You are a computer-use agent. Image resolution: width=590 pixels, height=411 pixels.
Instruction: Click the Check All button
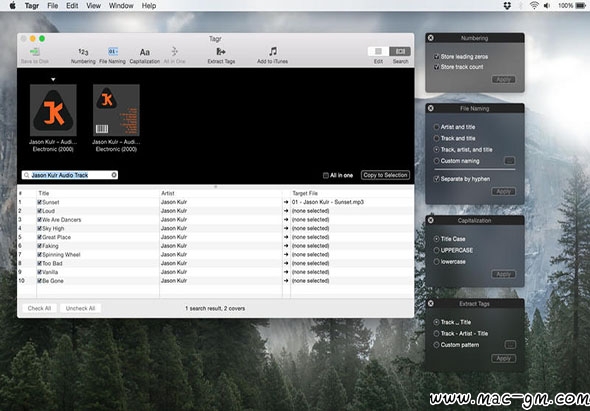pyautogui.click(x=39, y=308)
